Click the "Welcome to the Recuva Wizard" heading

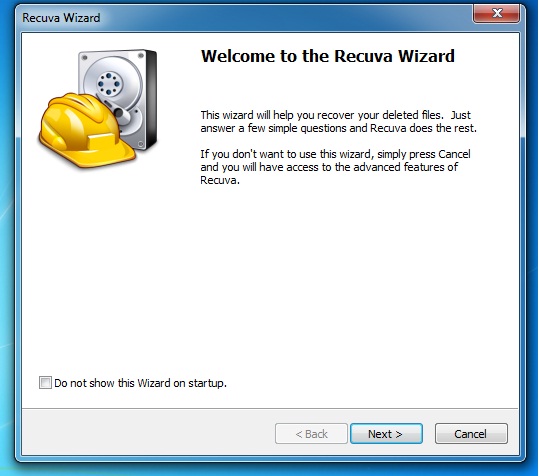point(328,56)
